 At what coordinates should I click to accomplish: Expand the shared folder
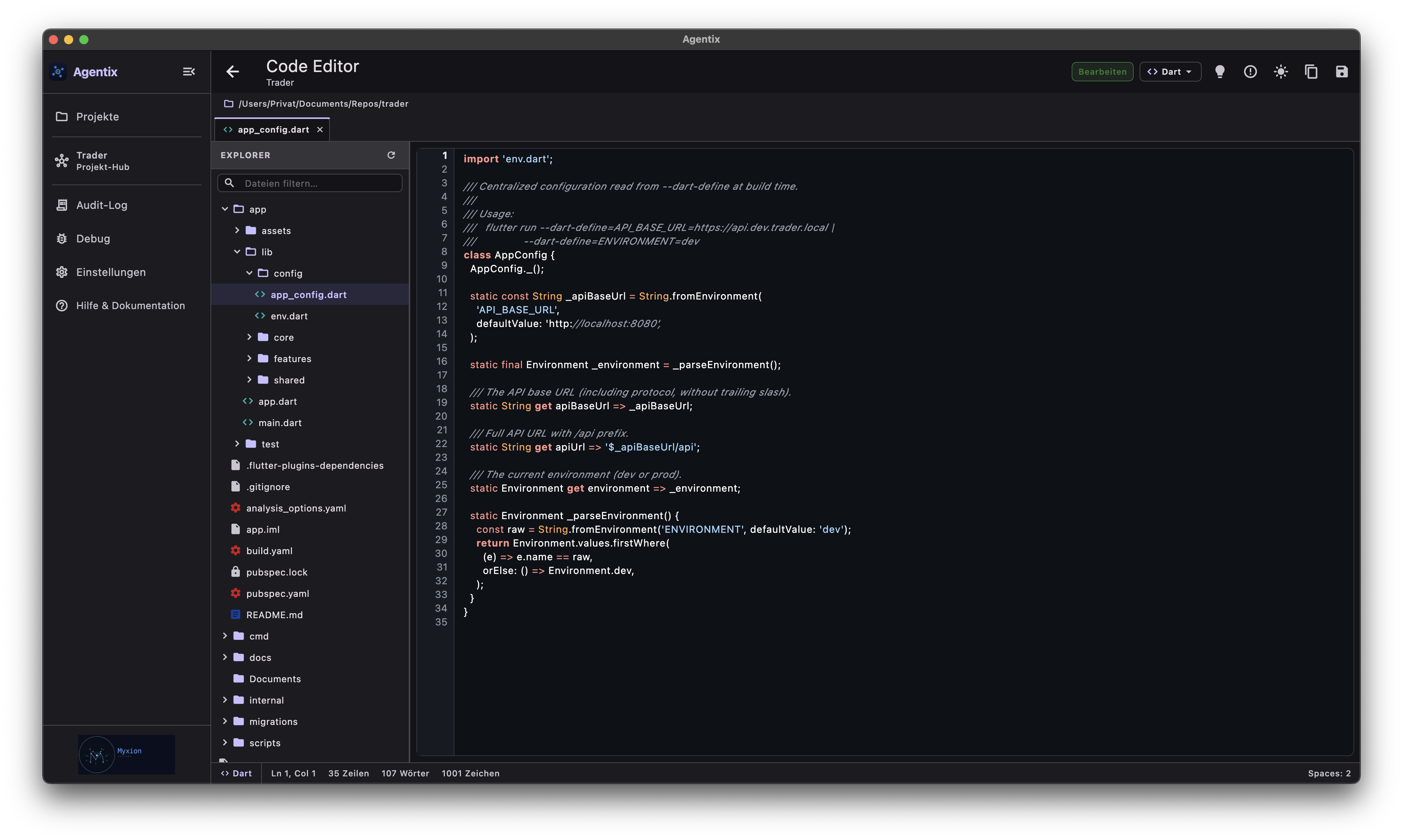coord(249,380)
